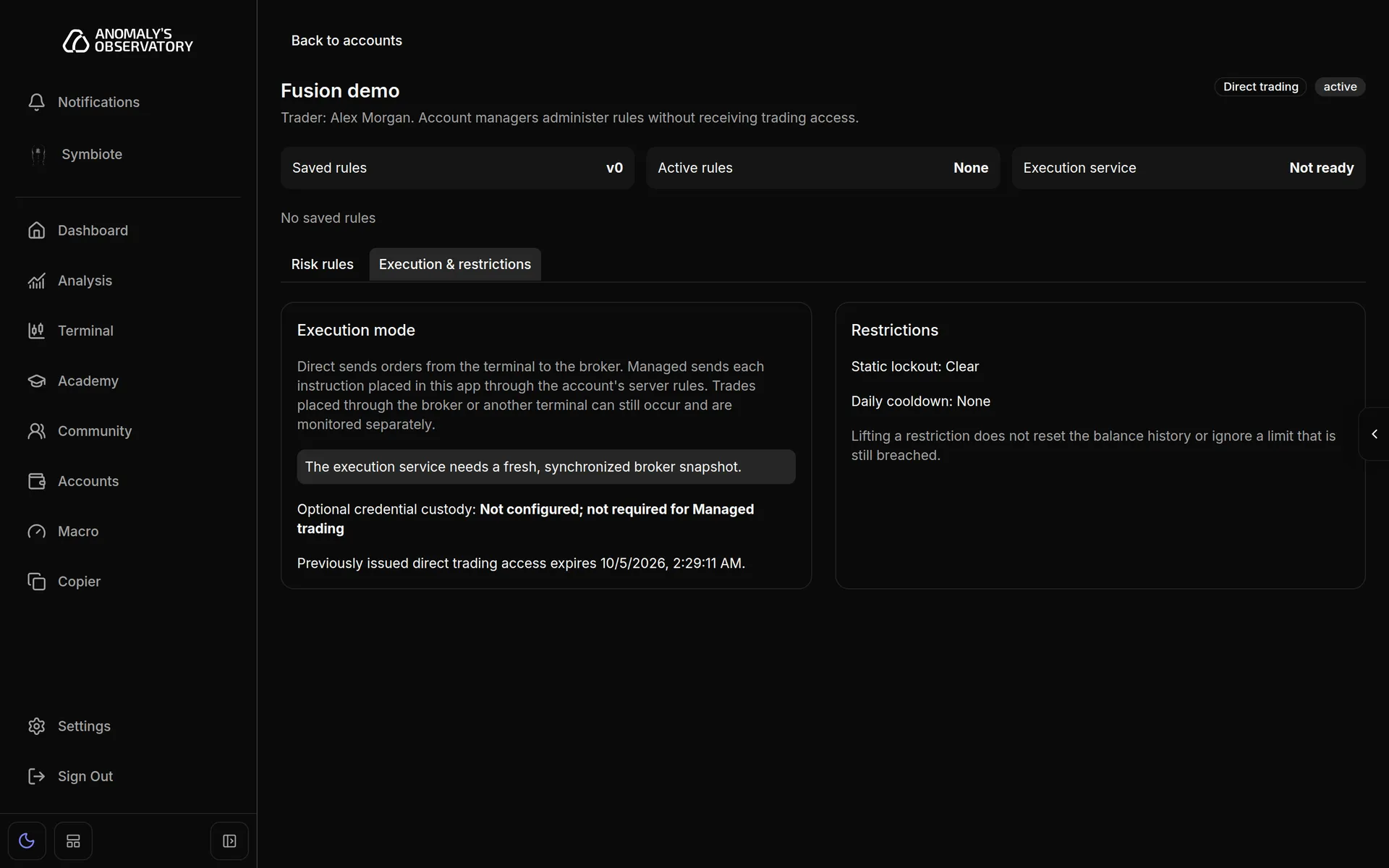Click Daily cooldown: None text
1389x868 pixels.
tap(920, 401)
